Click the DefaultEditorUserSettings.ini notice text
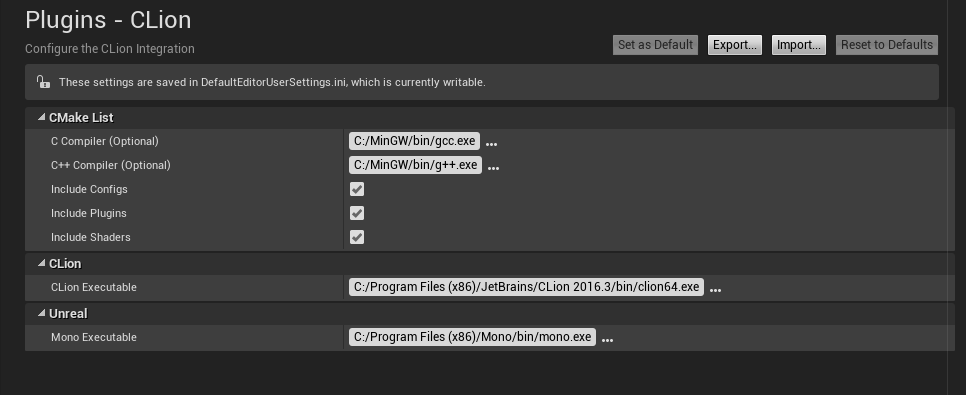 (272, 82)
